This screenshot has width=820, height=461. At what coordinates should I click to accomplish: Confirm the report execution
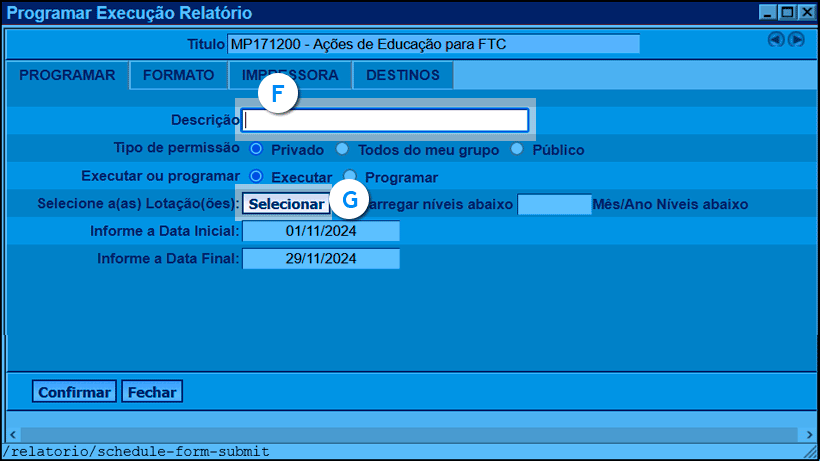click(74, 391)
